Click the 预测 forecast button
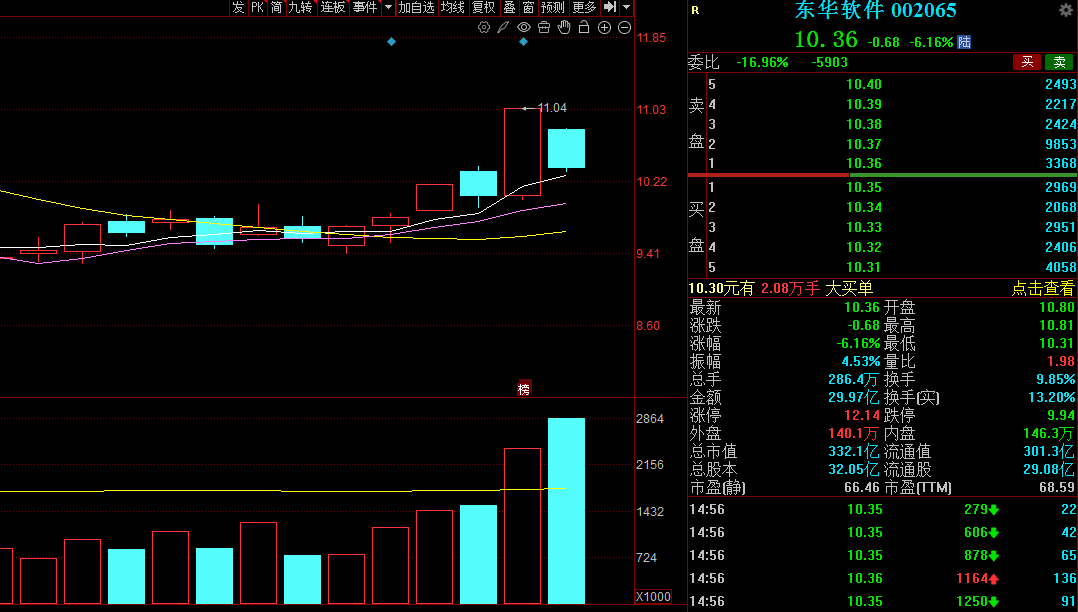Screen dimensions: 1078x612 [x=553, y=8]
